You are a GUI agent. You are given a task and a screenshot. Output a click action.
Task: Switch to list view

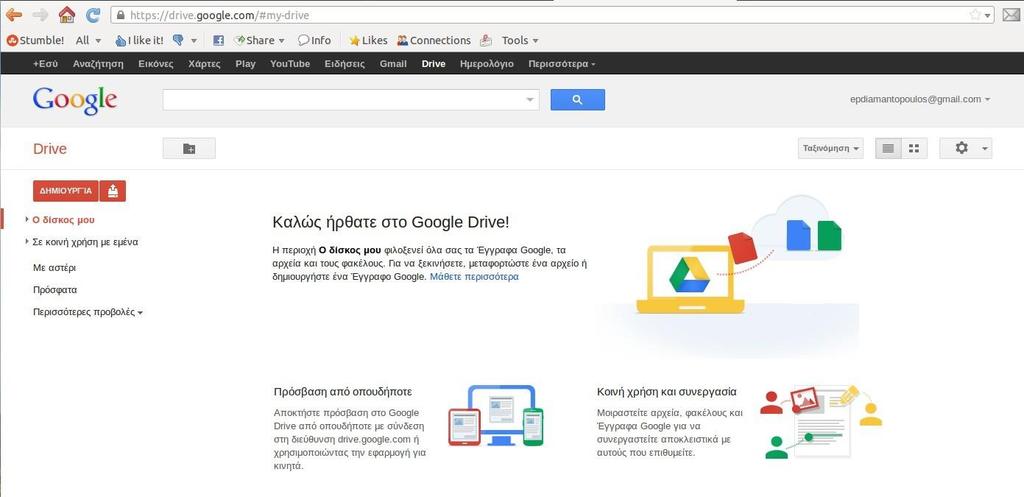tap(888, 148)
